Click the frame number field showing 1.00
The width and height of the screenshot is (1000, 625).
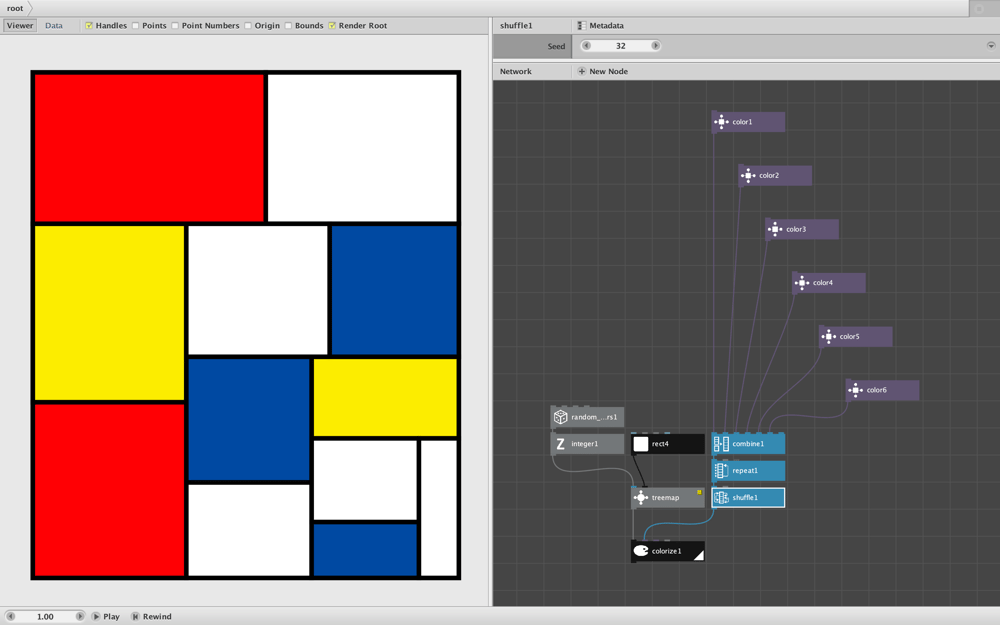point(45,617)
